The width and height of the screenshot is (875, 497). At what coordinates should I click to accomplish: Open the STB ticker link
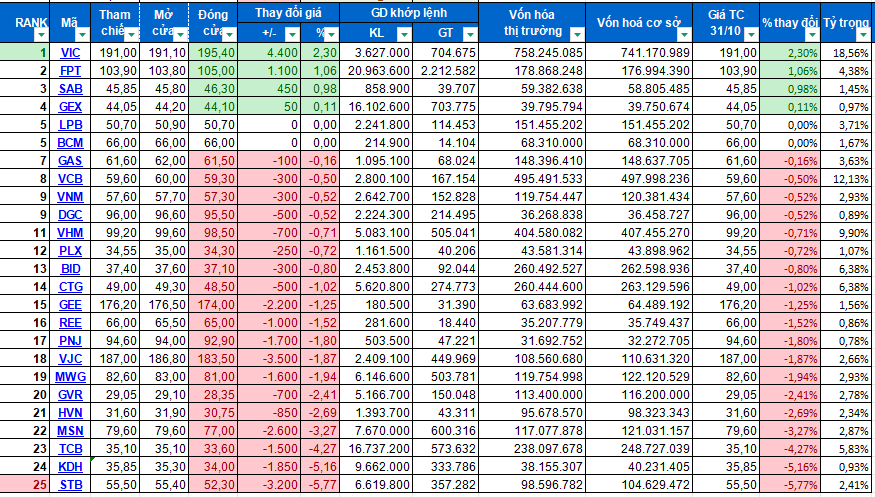click(70, 485)
